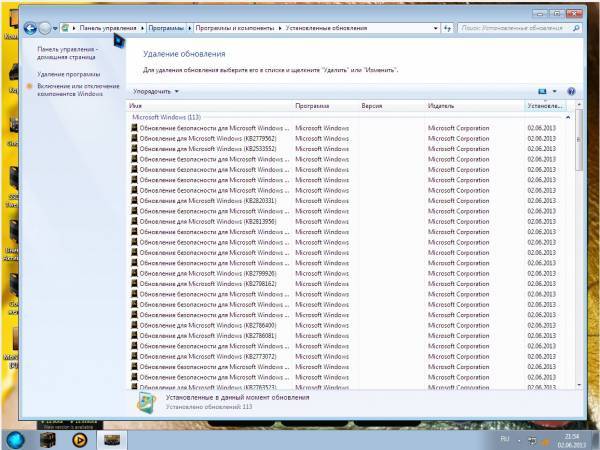Click the search magnifier icon
Viewport: 600px width, 450px height.
point(576,28)
